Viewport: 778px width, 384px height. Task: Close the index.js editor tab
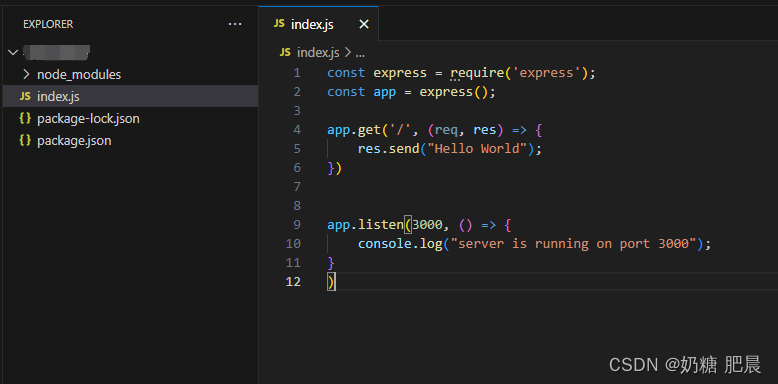364,24
